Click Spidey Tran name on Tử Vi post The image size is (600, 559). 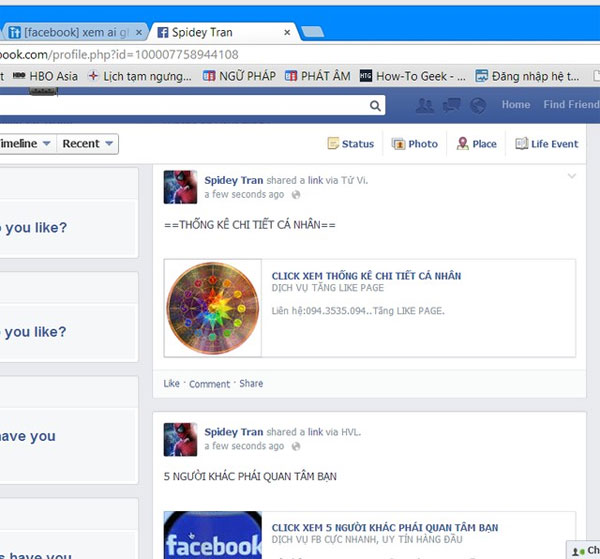(234, 180)
